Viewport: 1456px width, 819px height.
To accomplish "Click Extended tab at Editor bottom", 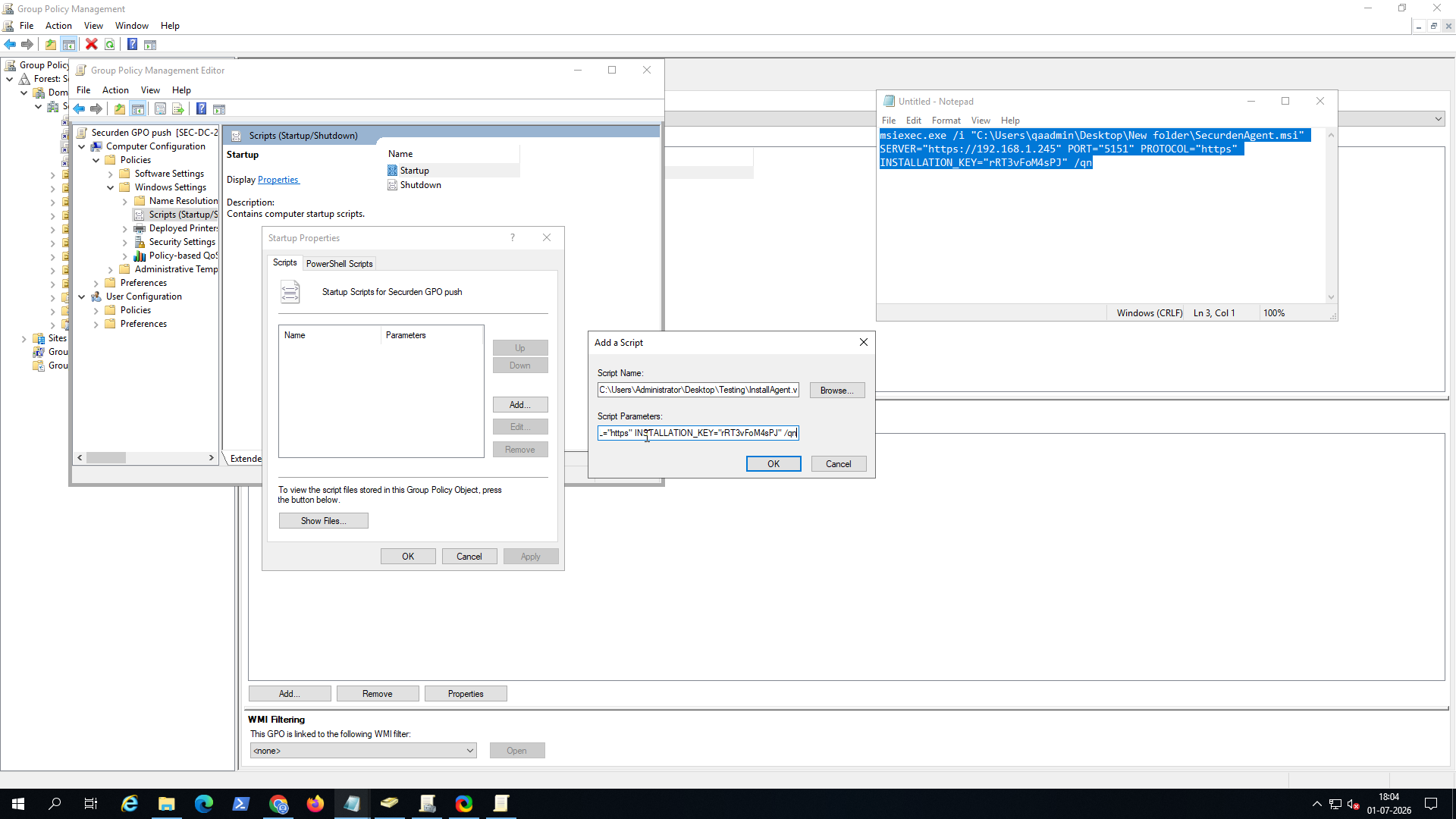I will pos(246,459).
